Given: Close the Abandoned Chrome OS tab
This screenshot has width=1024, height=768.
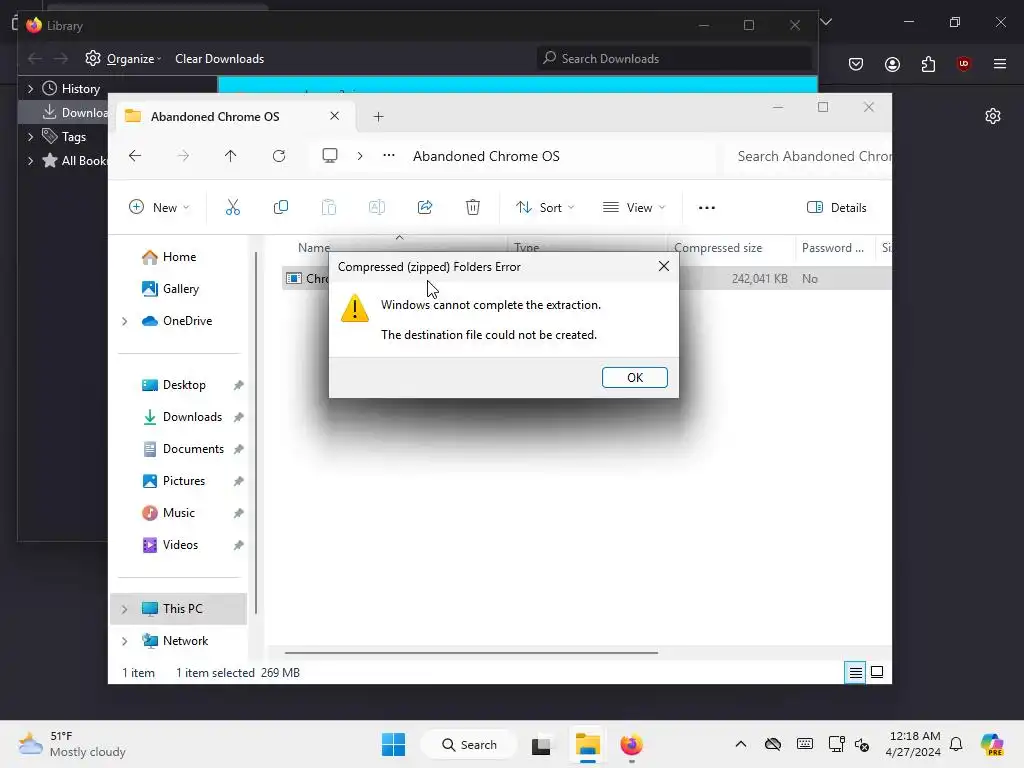Looking at the screenshot, I should (334, 116).
